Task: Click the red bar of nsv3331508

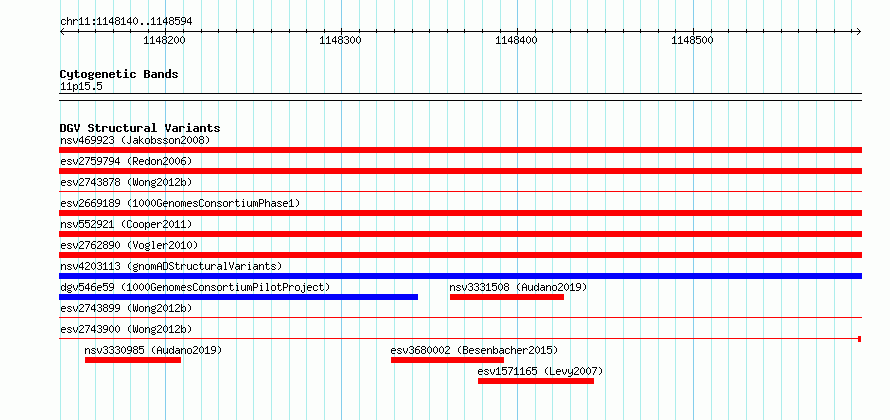Action: [x=507, y=297]
